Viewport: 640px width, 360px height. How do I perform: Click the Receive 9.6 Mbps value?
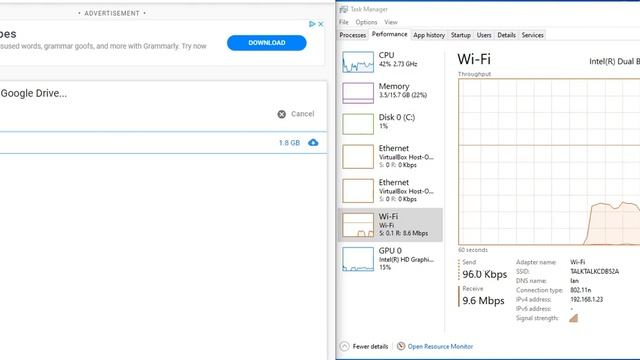pyautogui.click(x=483, y=301)
